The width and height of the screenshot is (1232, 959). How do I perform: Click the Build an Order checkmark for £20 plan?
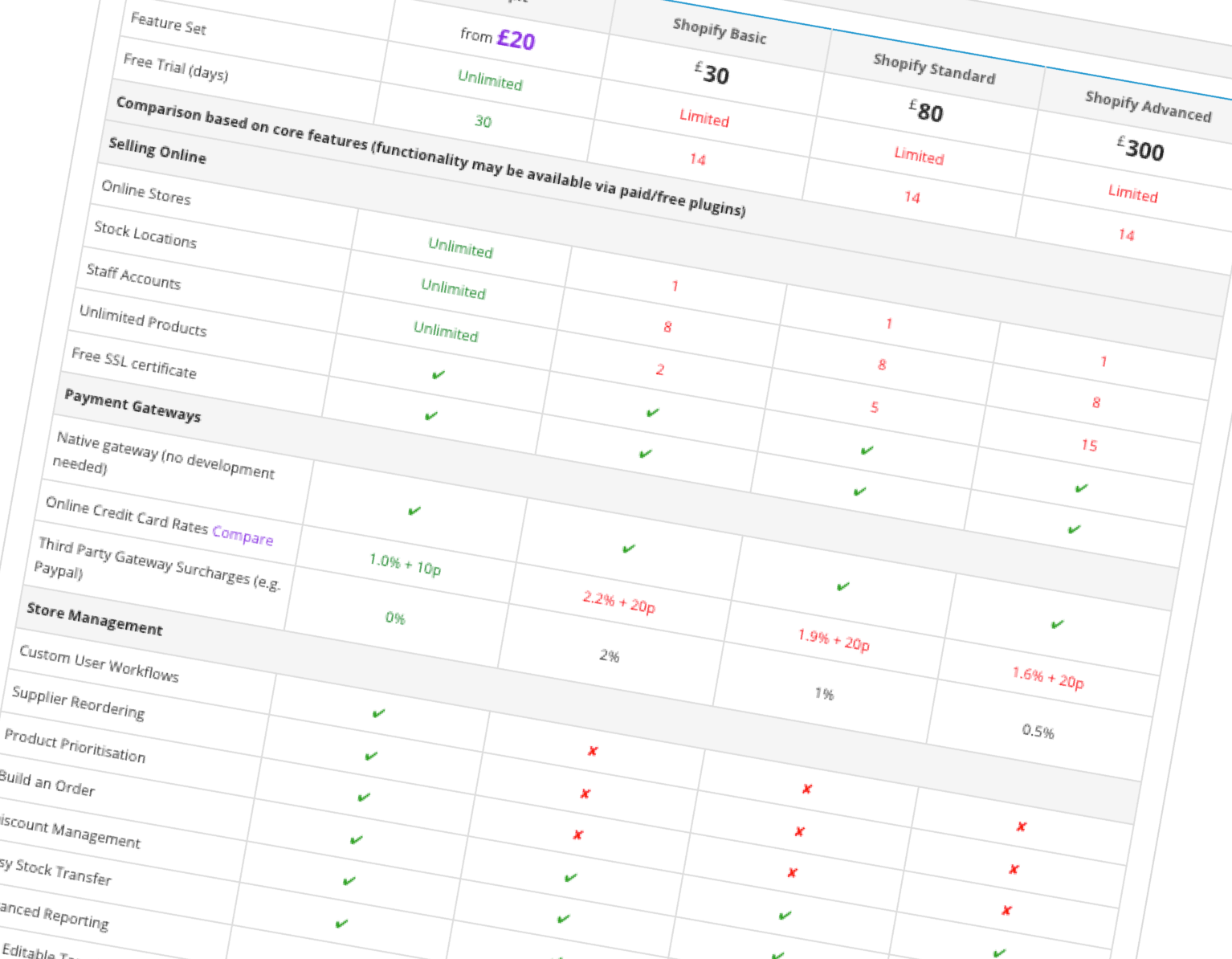(x=357, y=840)
